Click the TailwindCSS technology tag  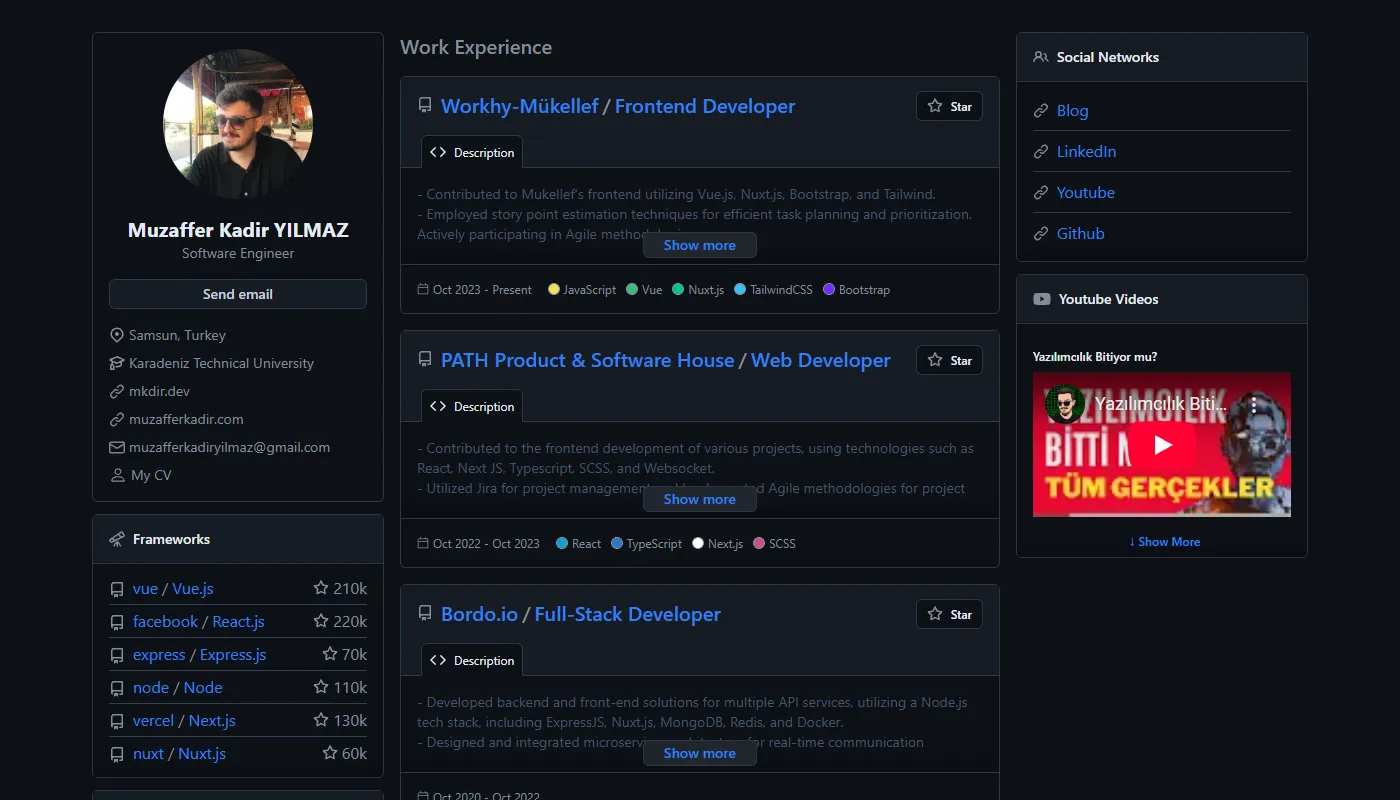(x=773, y=289)
